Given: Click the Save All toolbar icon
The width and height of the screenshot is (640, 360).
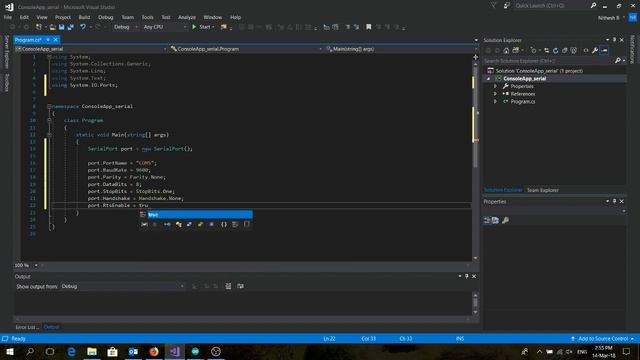Looking at the screenshot, I should point(71,27).
